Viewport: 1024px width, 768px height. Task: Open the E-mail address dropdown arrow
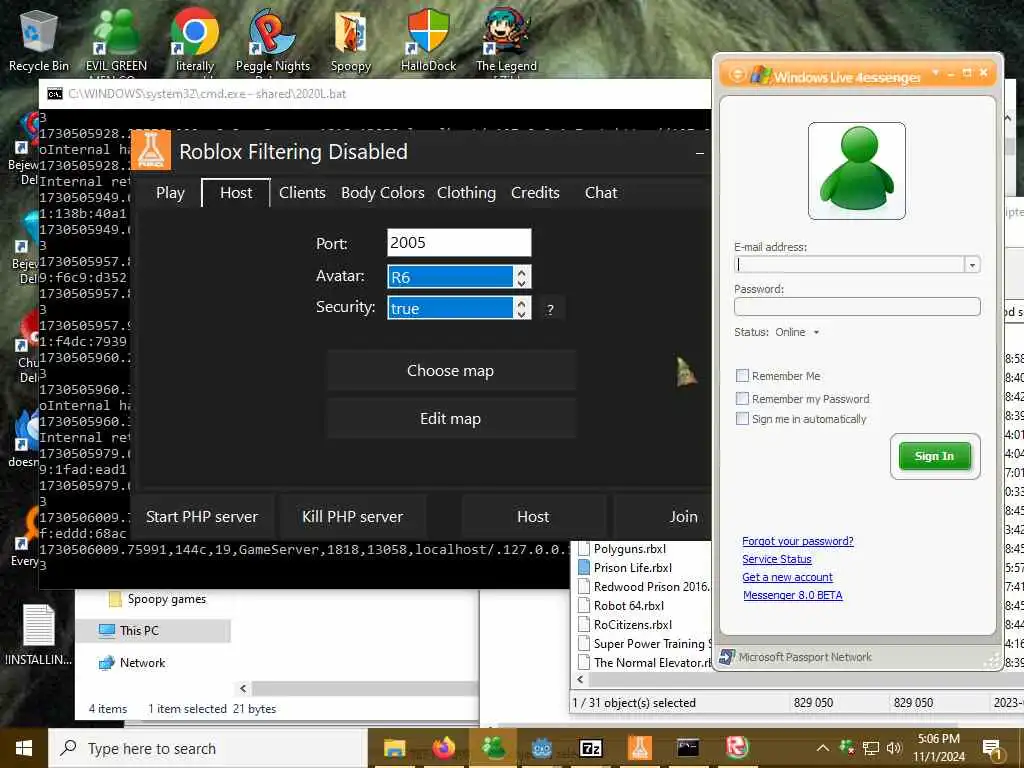click(x=972, y=264)
